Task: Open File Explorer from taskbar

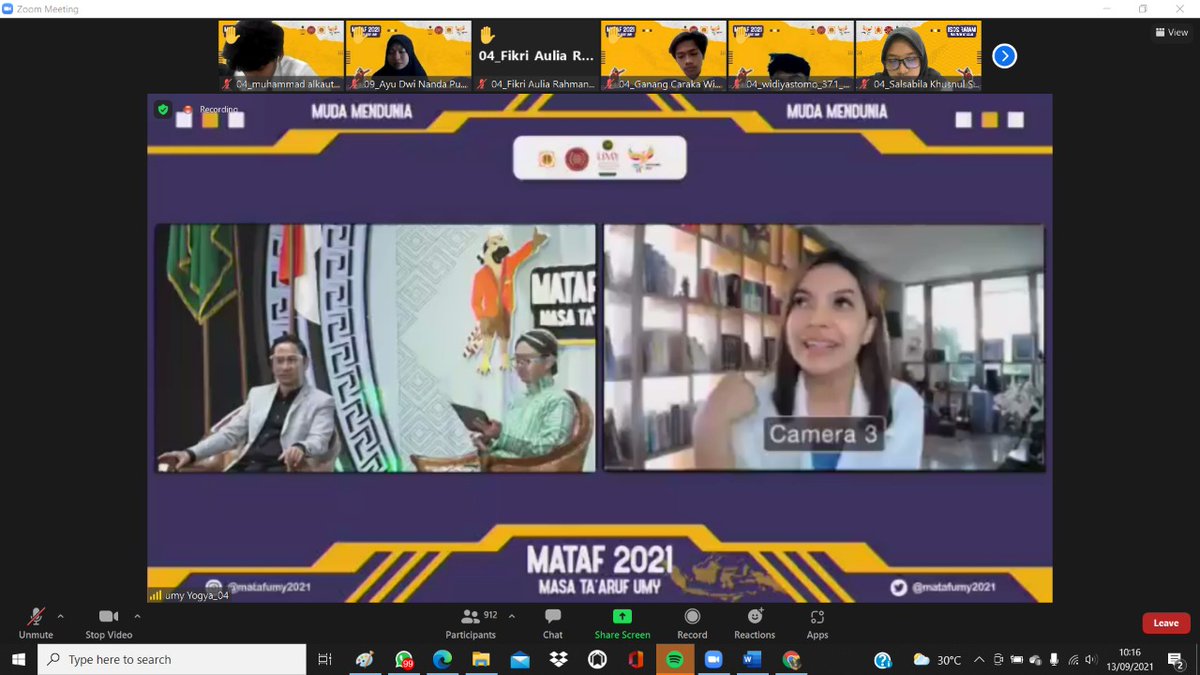Action: 481,660
